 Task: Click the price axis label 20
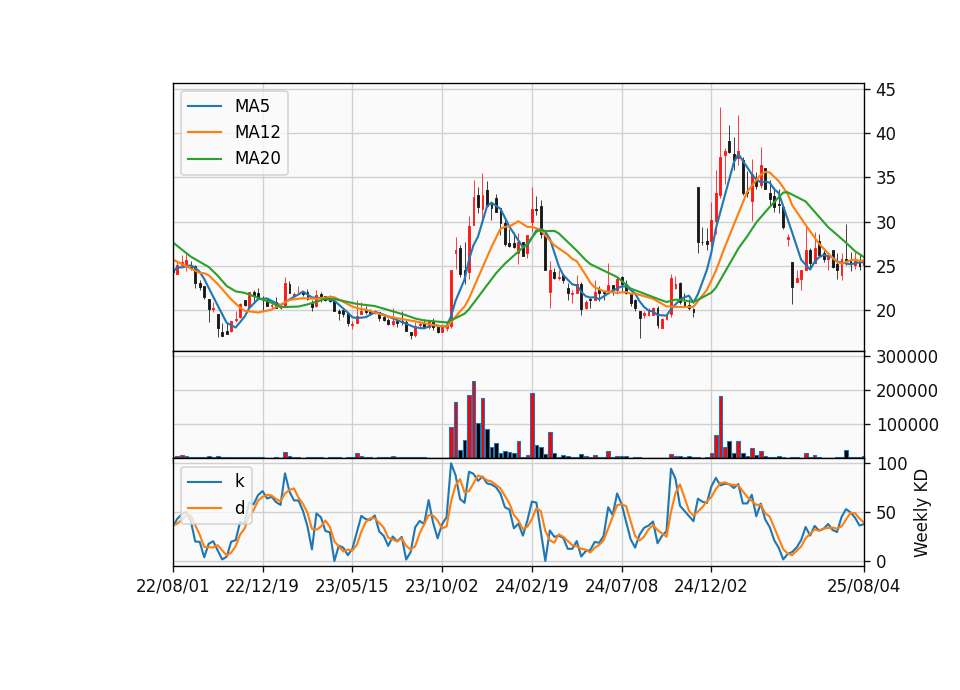tap(886, 311)
